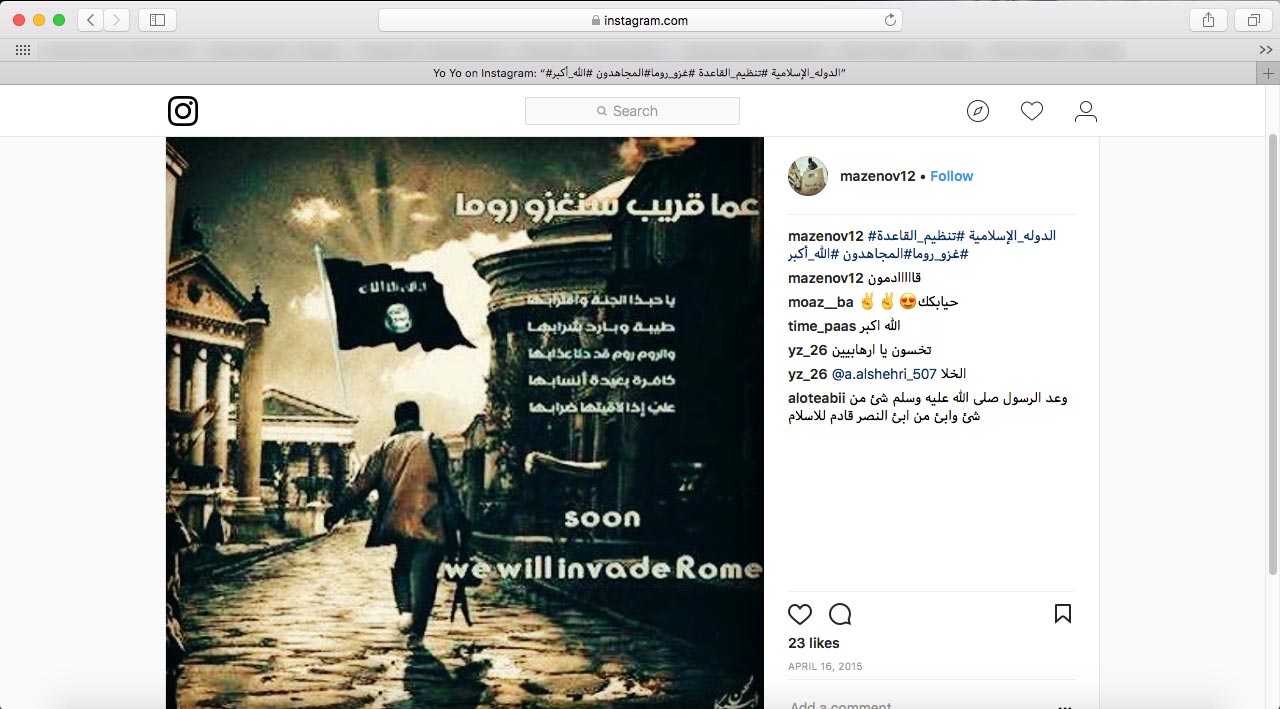This screenshot has width=1280, height=709.
Task: Follow the mazenov12 account
Action: tap(951, 176)
